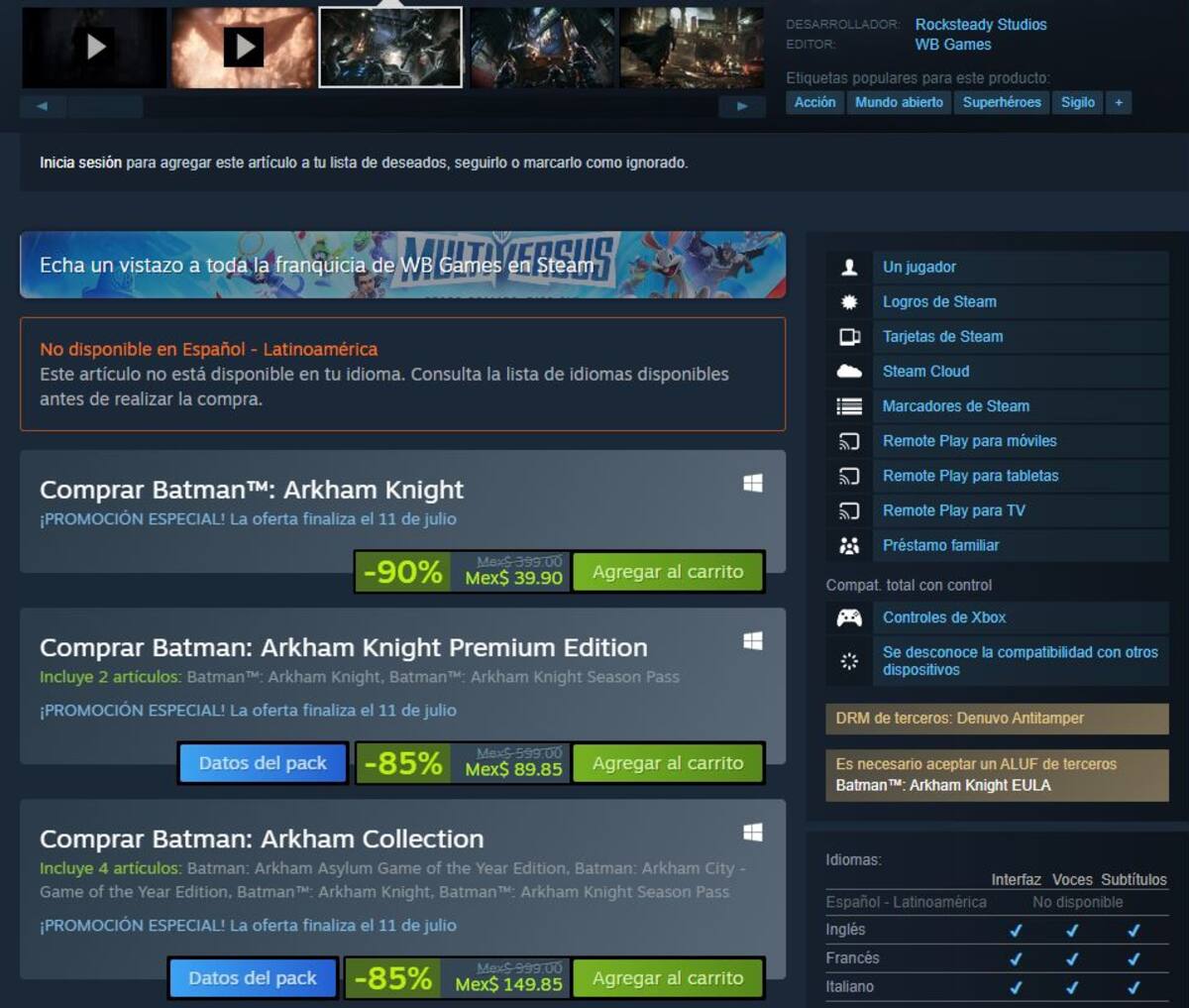Select the Mundo abierto tag
1189x1008 pixels.
899,102
